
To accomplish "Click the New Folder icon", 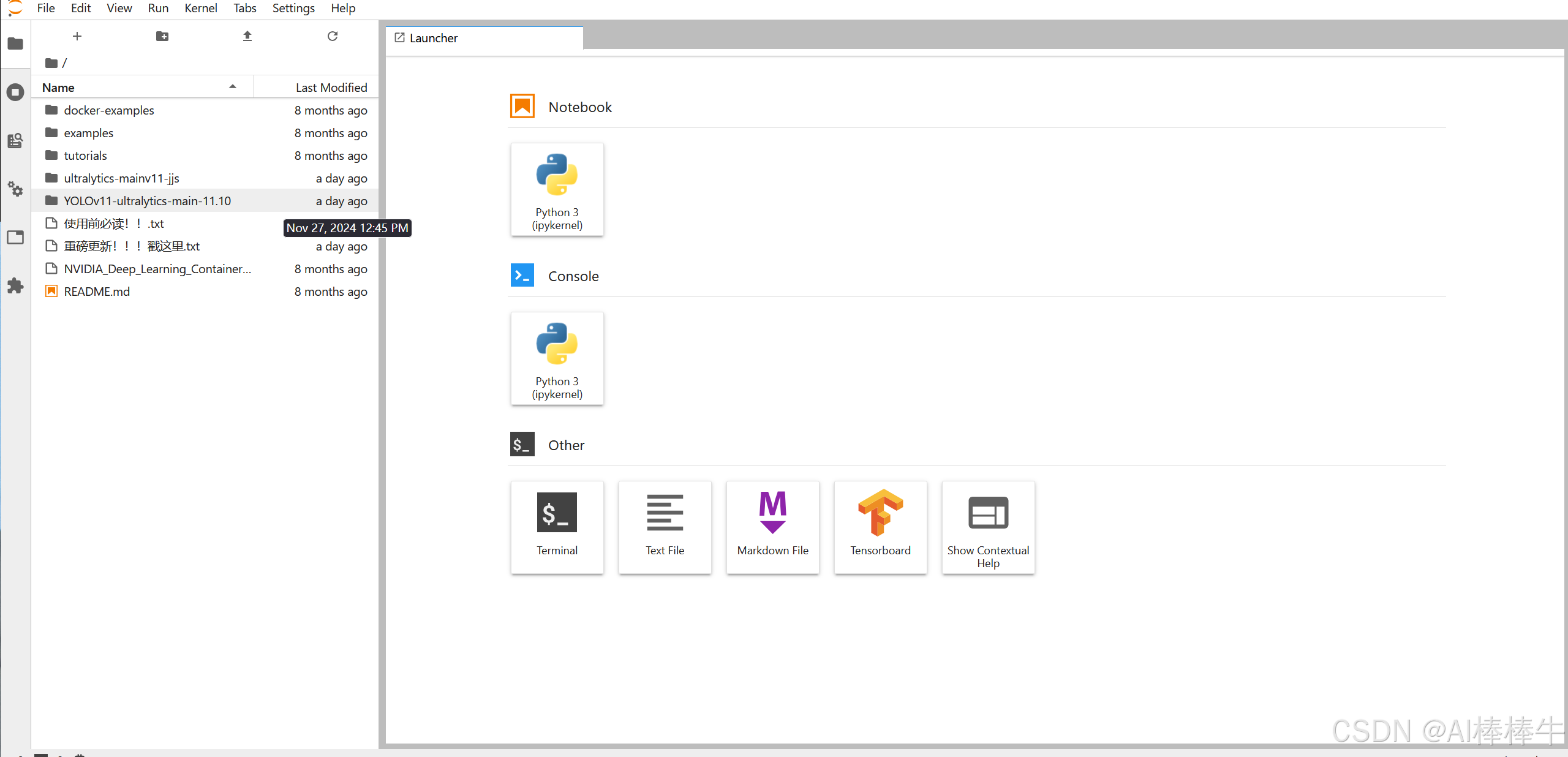I will [162, 36].
